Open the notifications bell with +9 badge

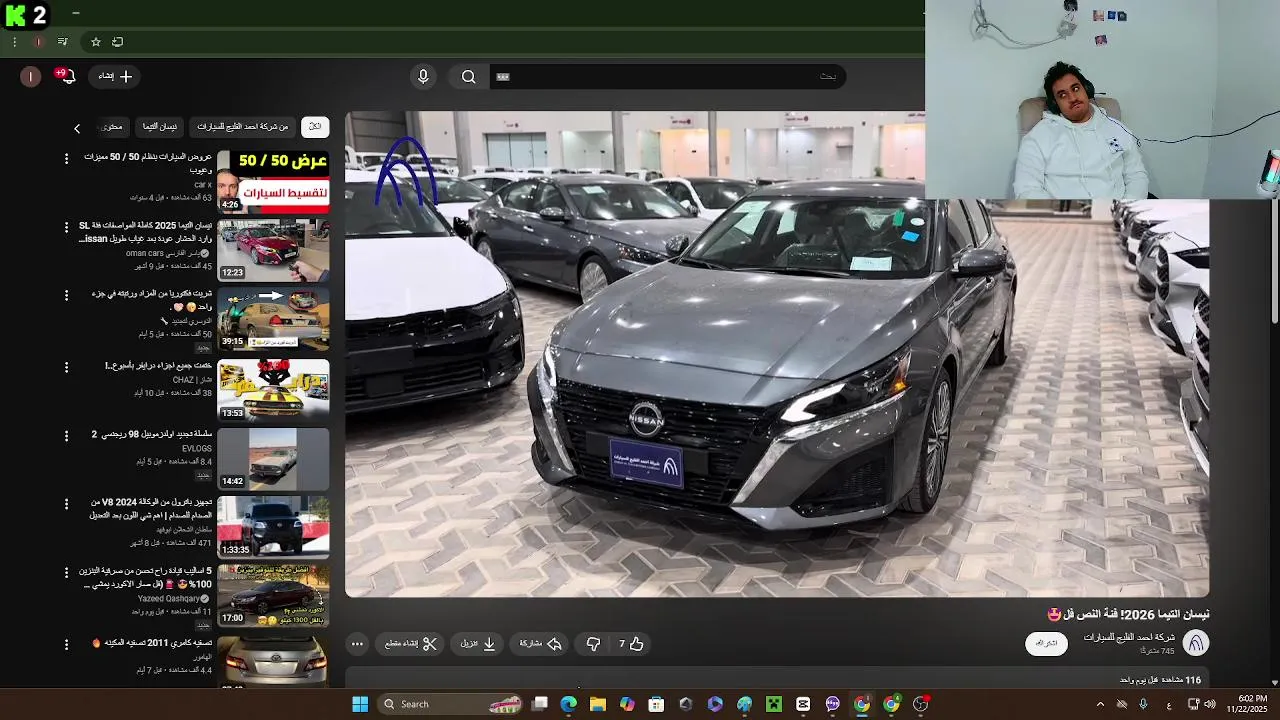pos(67,76)
